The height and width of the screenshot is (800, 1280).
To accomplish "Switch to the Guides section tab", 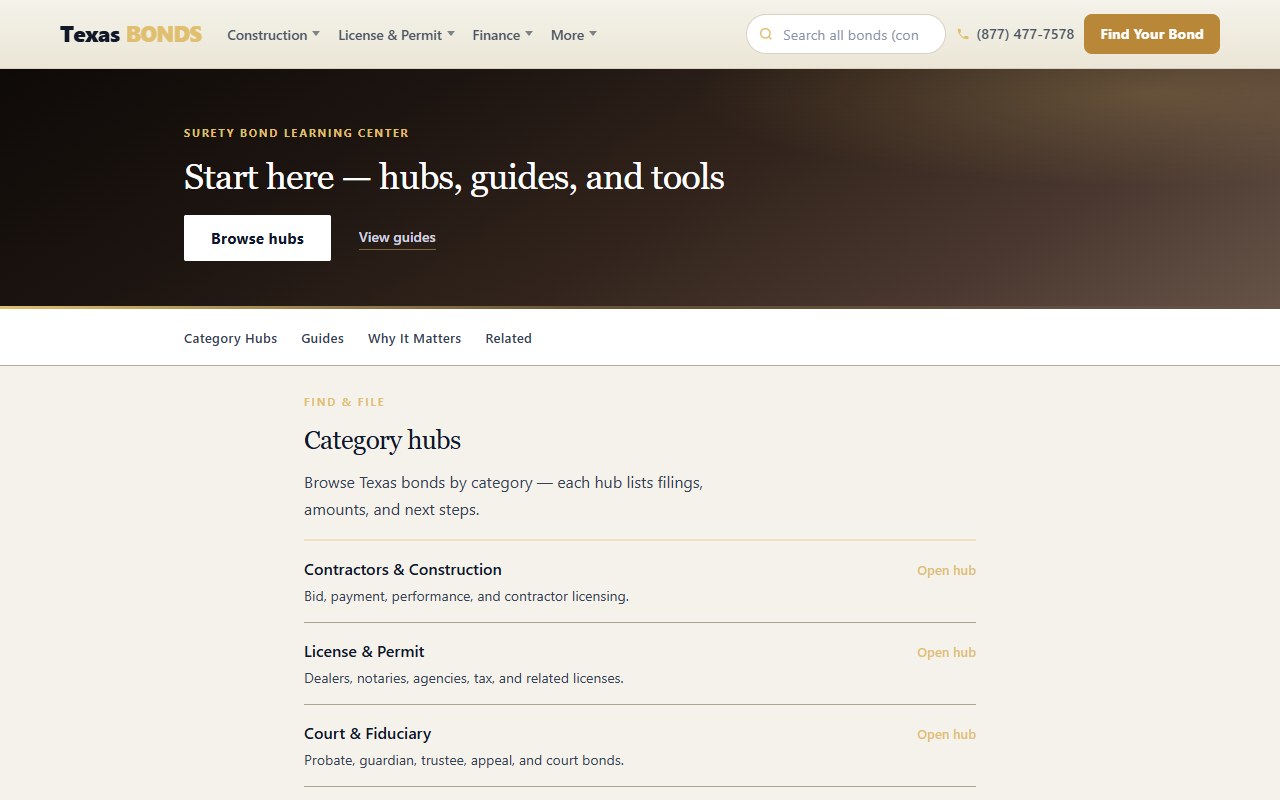I will point(323,338).
